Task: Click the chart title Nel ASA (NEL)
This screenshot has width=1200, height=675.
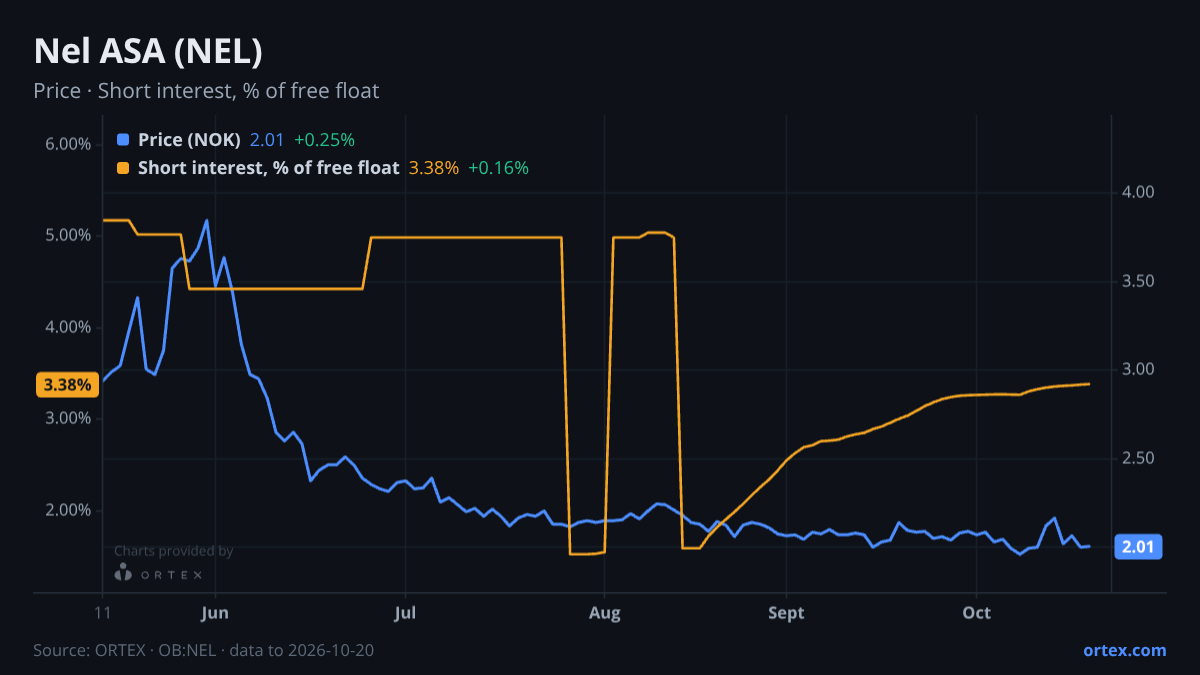Action: pyautogui.click(x=148, y=52)
